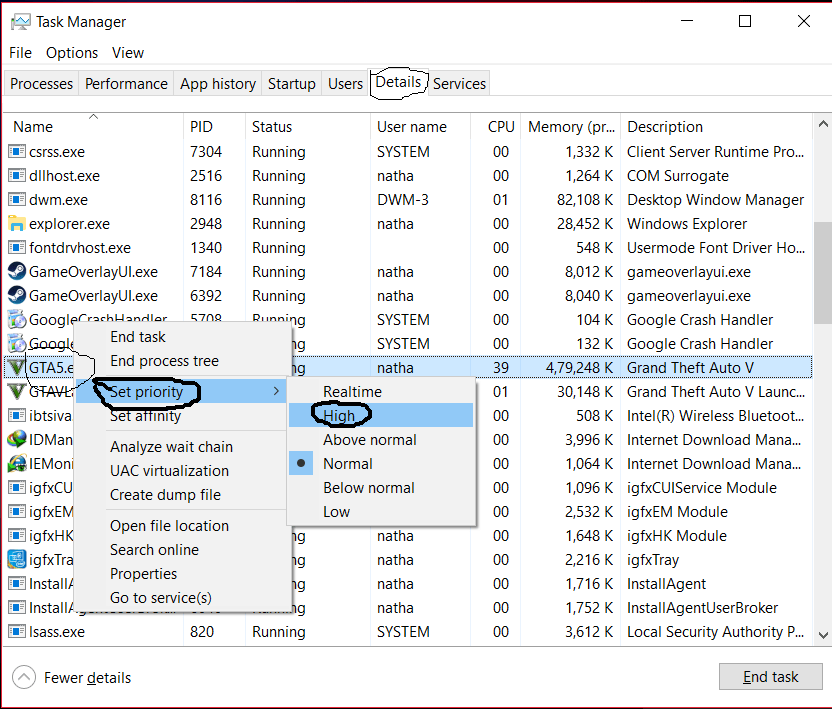835x709 pixels.
Task: Expand the Set priority submenu arrow
Action: (x=276, y=392)
